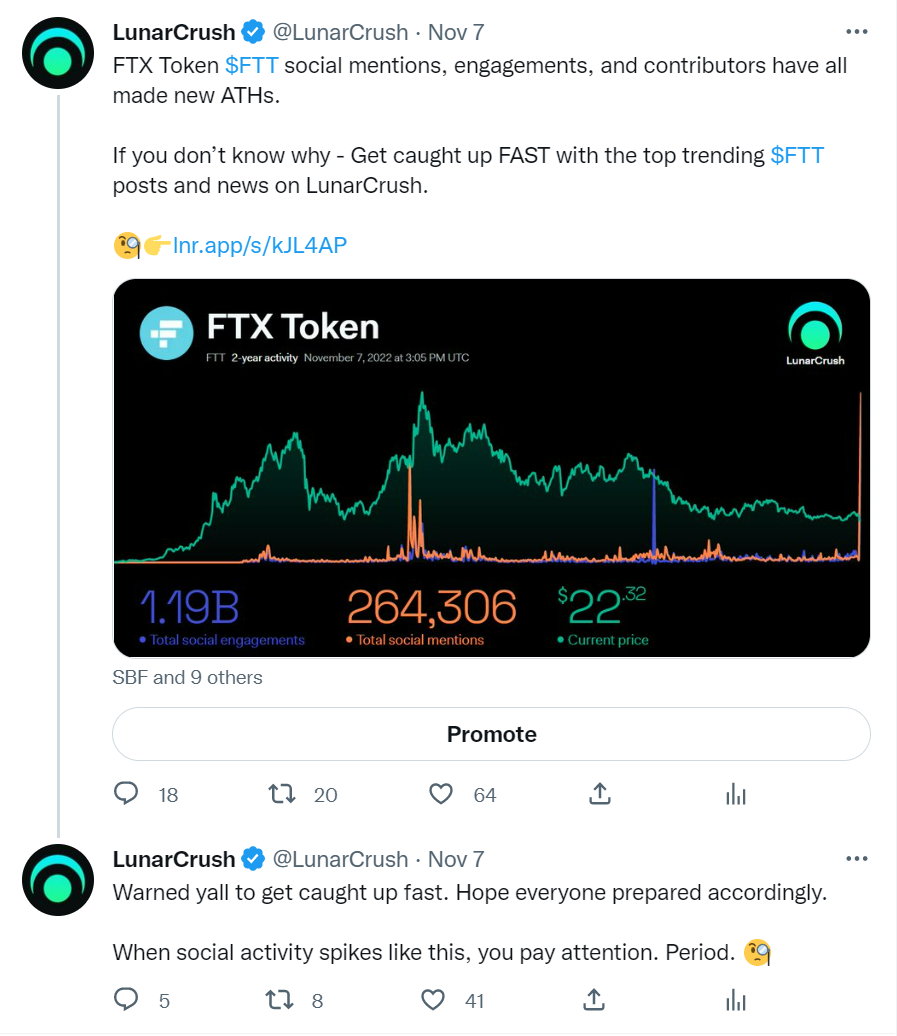Click the first $FTT cashtag

click(251, 66)
